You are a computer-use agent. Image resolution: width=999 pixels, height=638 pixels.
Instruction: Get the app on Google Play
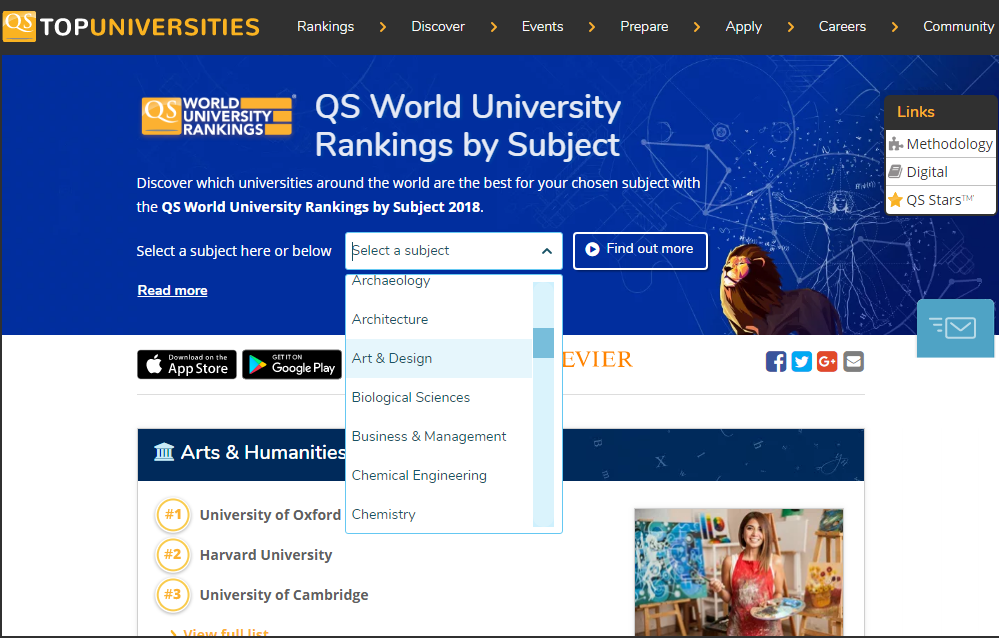pyautogui.click(x=292, y=365)
